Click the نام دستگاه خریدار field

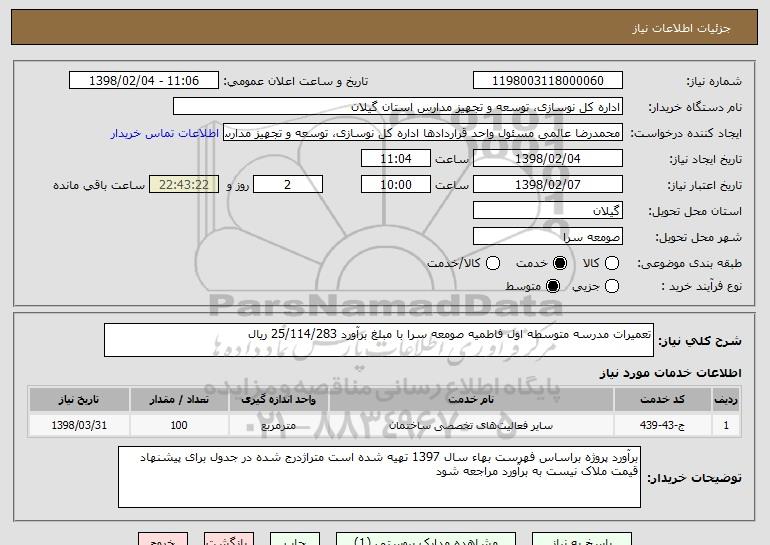coord(398,107)
